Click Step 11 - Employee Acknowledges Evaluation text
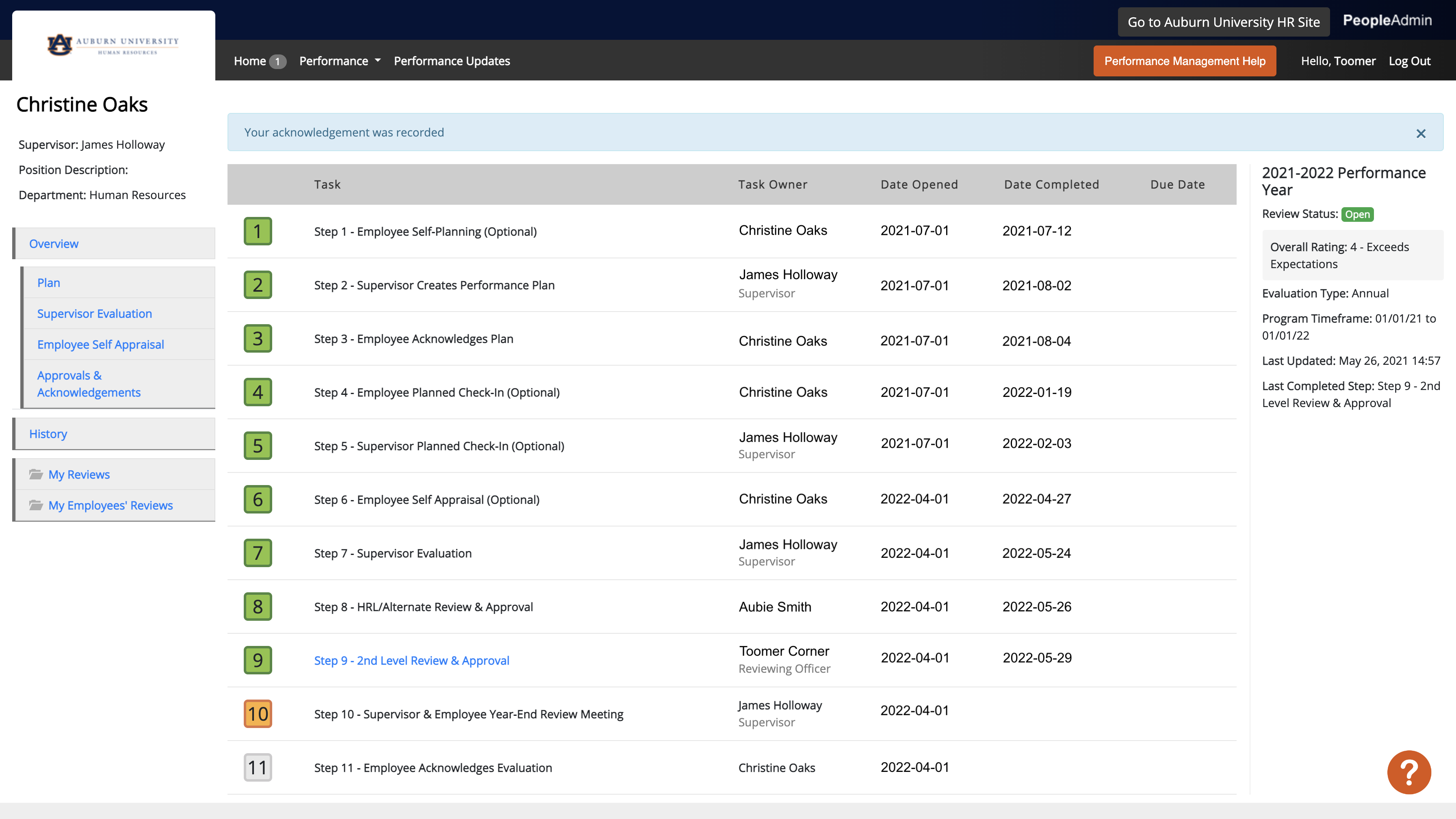 [433, 767]
